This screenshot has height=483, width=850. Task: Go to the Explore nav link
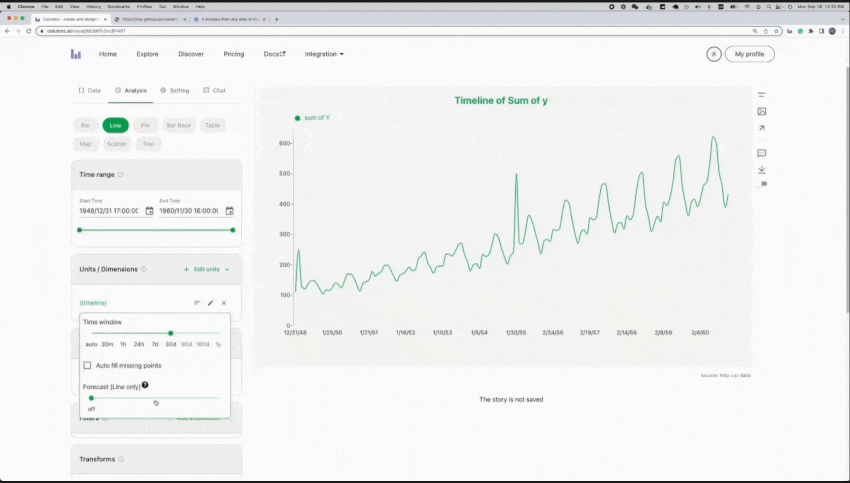click(147, 54)
